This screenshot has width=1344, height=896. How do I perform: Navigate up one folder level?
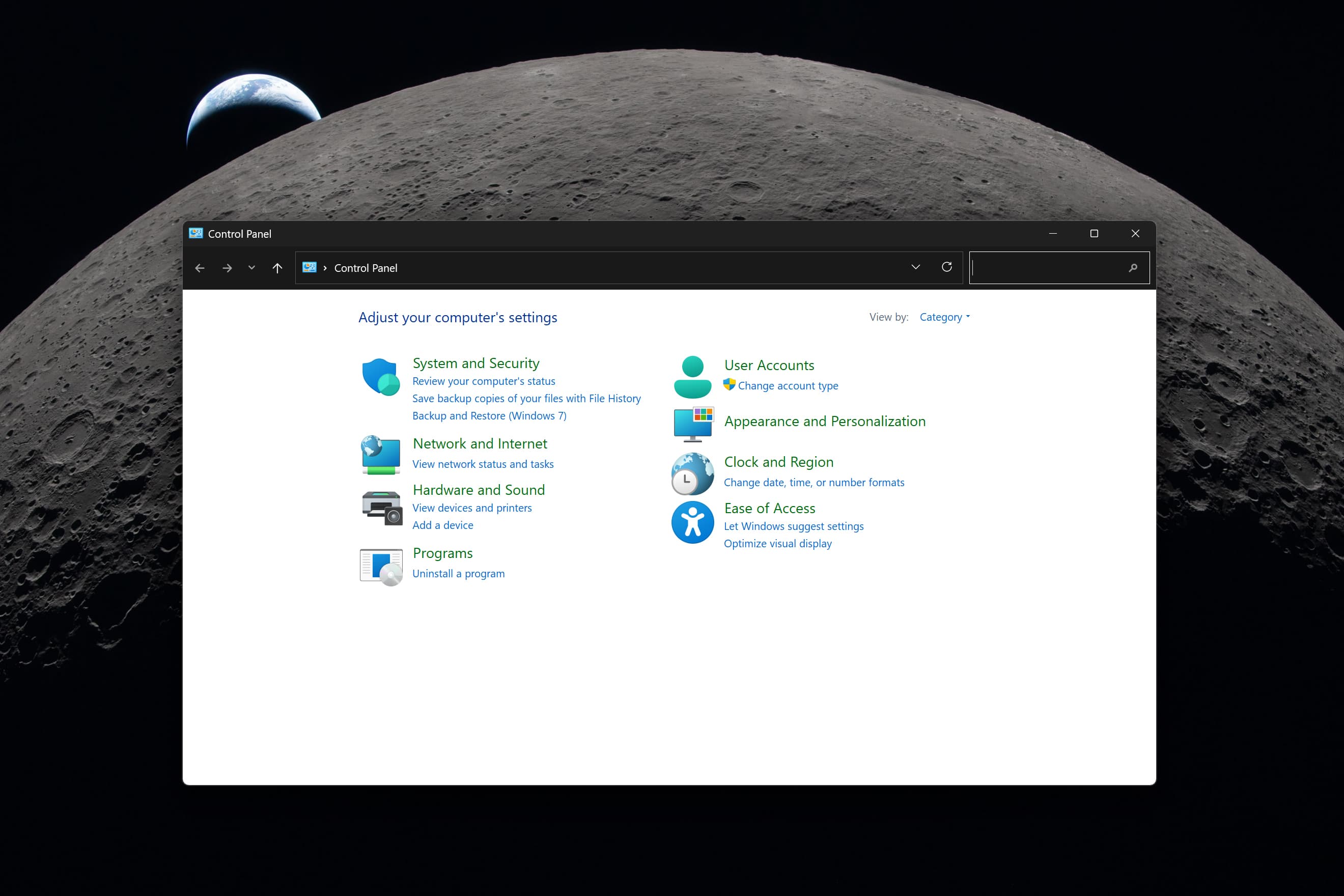[x=276, y=267]
